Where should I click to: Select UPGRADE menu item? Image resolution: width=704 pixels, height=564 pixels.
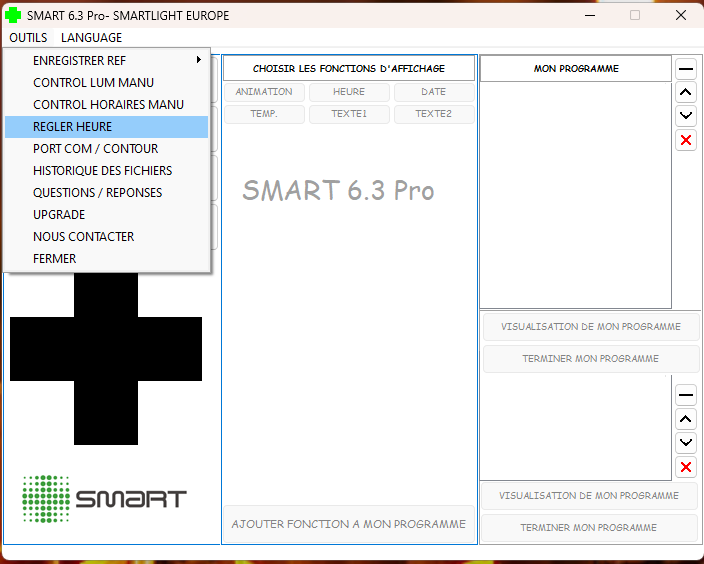106,215
